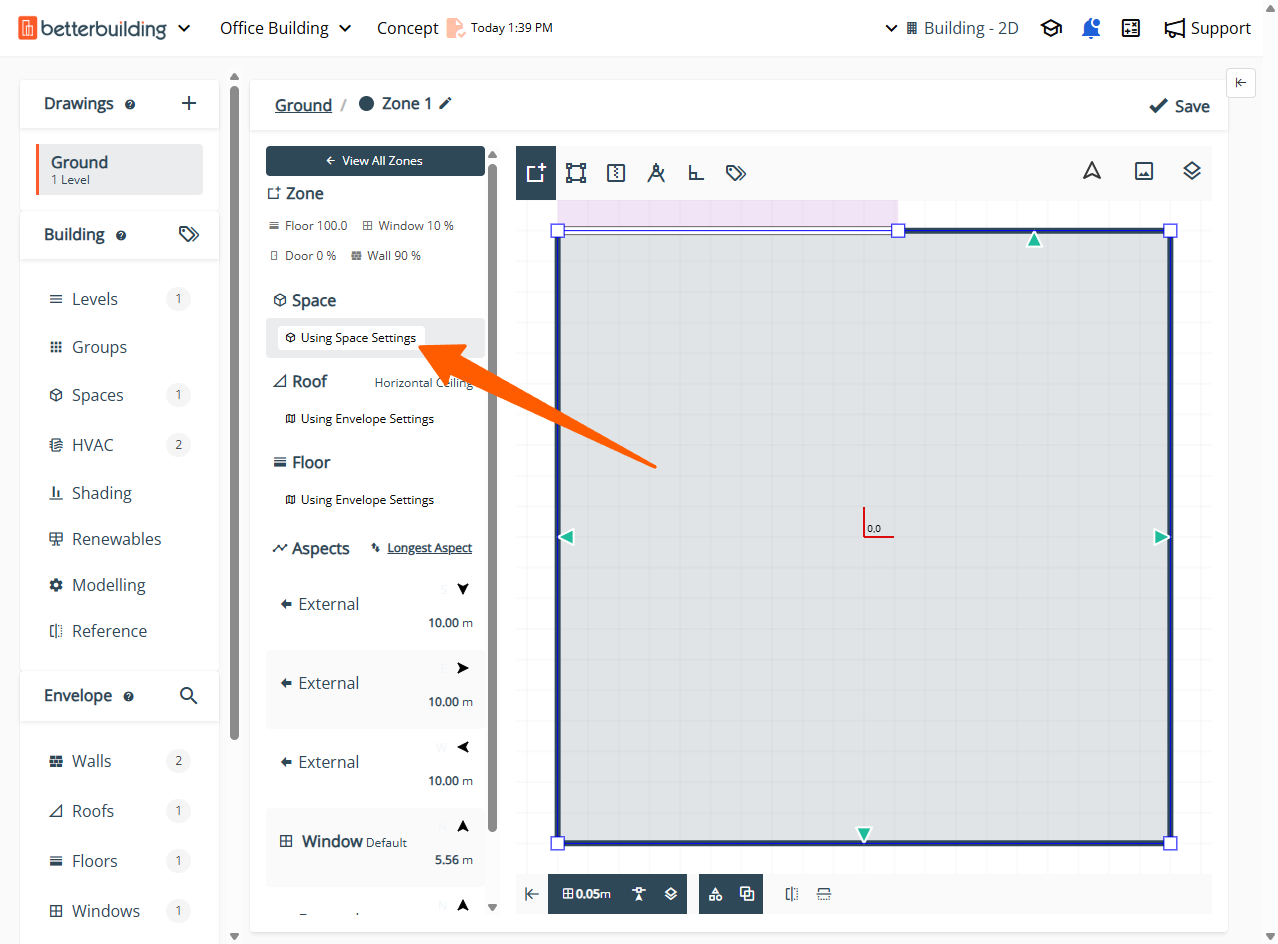Expand the Building - 2D view dropdown
Screen dimensions: 1278x944
click(x=951, y=28)
